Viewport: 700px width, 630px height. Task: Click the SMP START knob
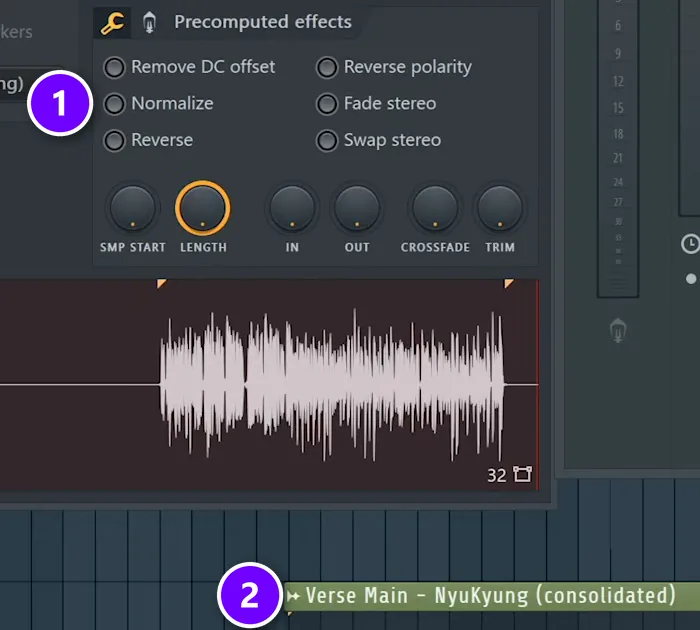click(133, 209)
